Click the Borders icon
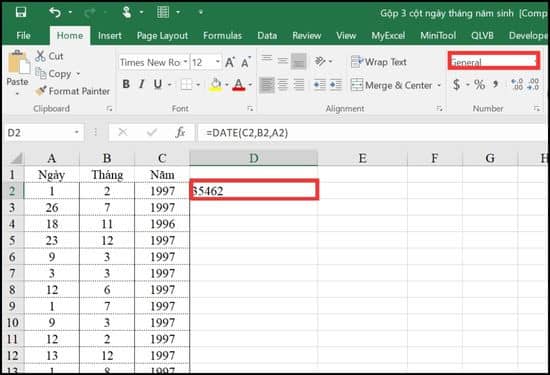 click(186, 85)
